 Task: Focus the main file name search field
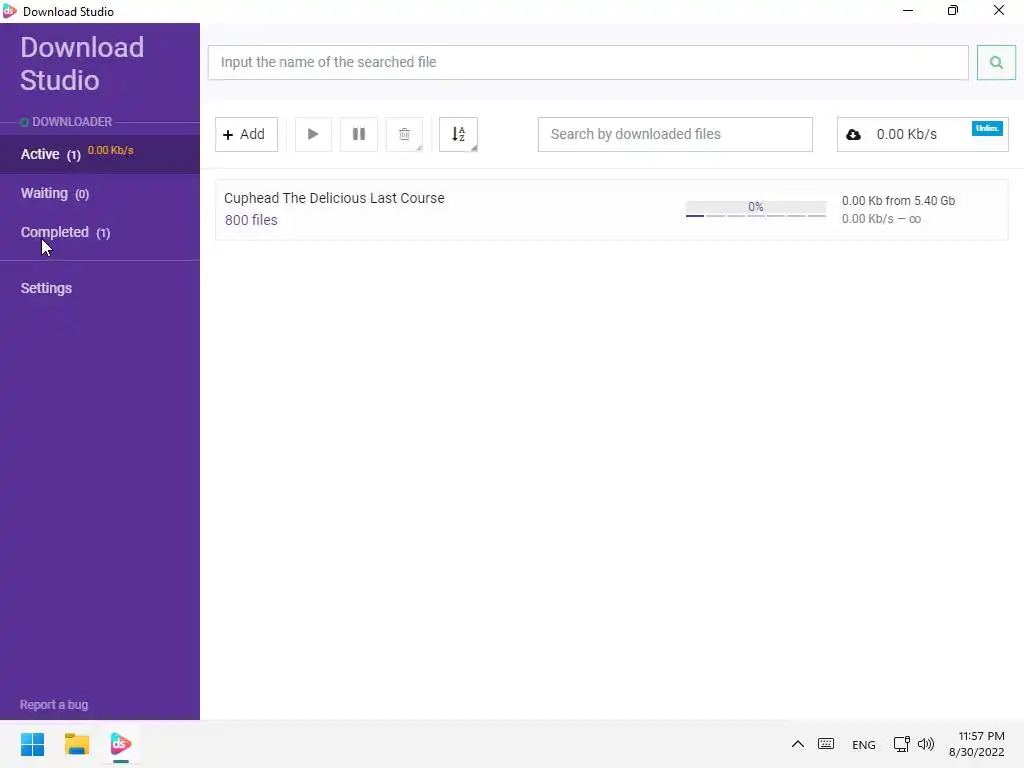tap(588, 63)
